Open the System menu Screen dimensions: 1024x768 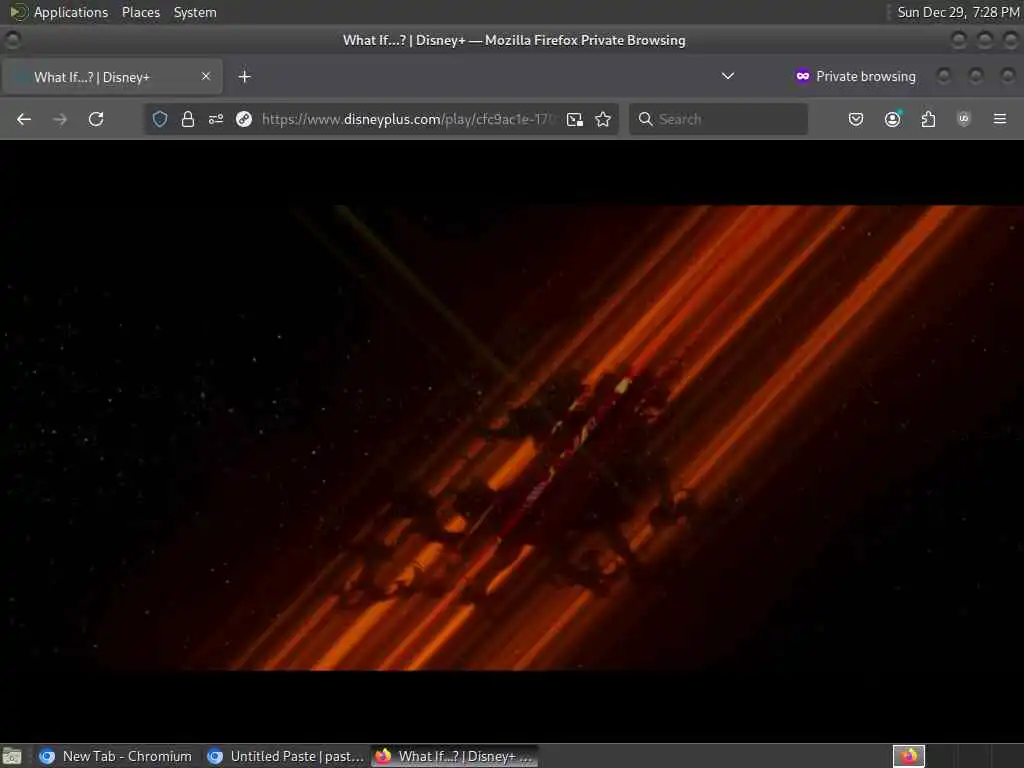point(195,12)
